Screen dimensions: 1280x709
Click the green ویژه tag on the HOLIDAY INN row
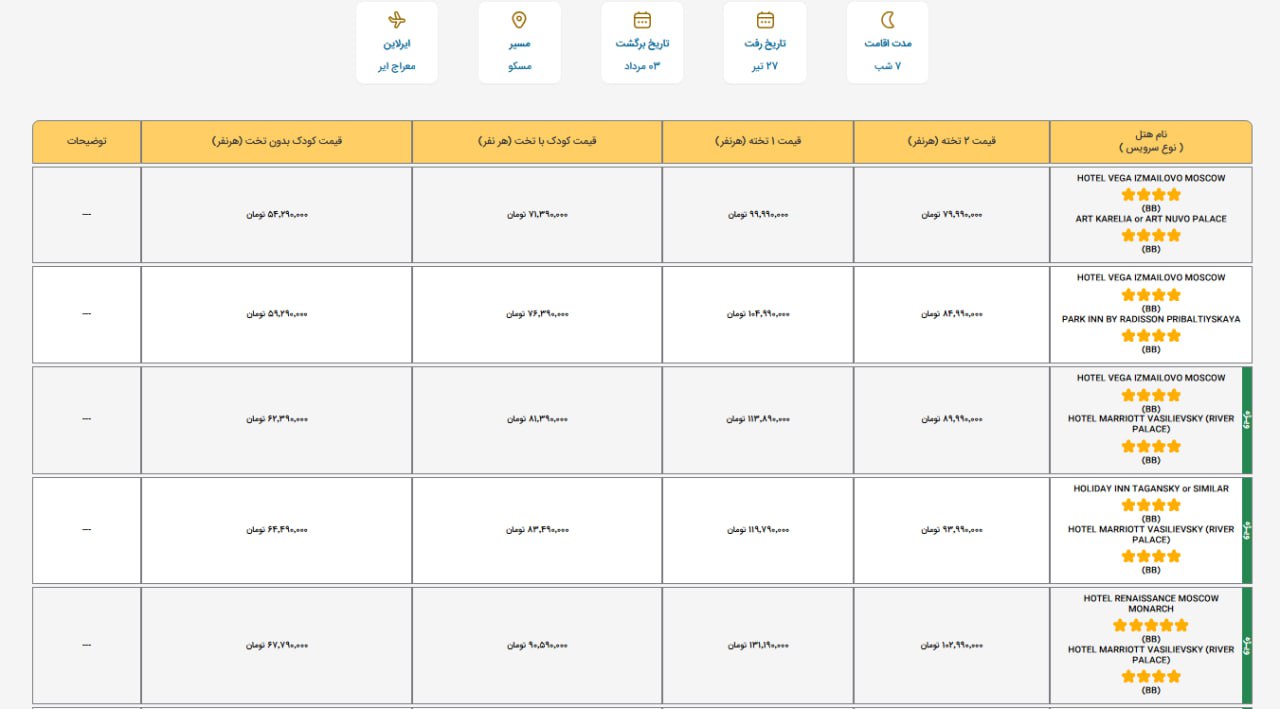click(x=1247, y=530)
